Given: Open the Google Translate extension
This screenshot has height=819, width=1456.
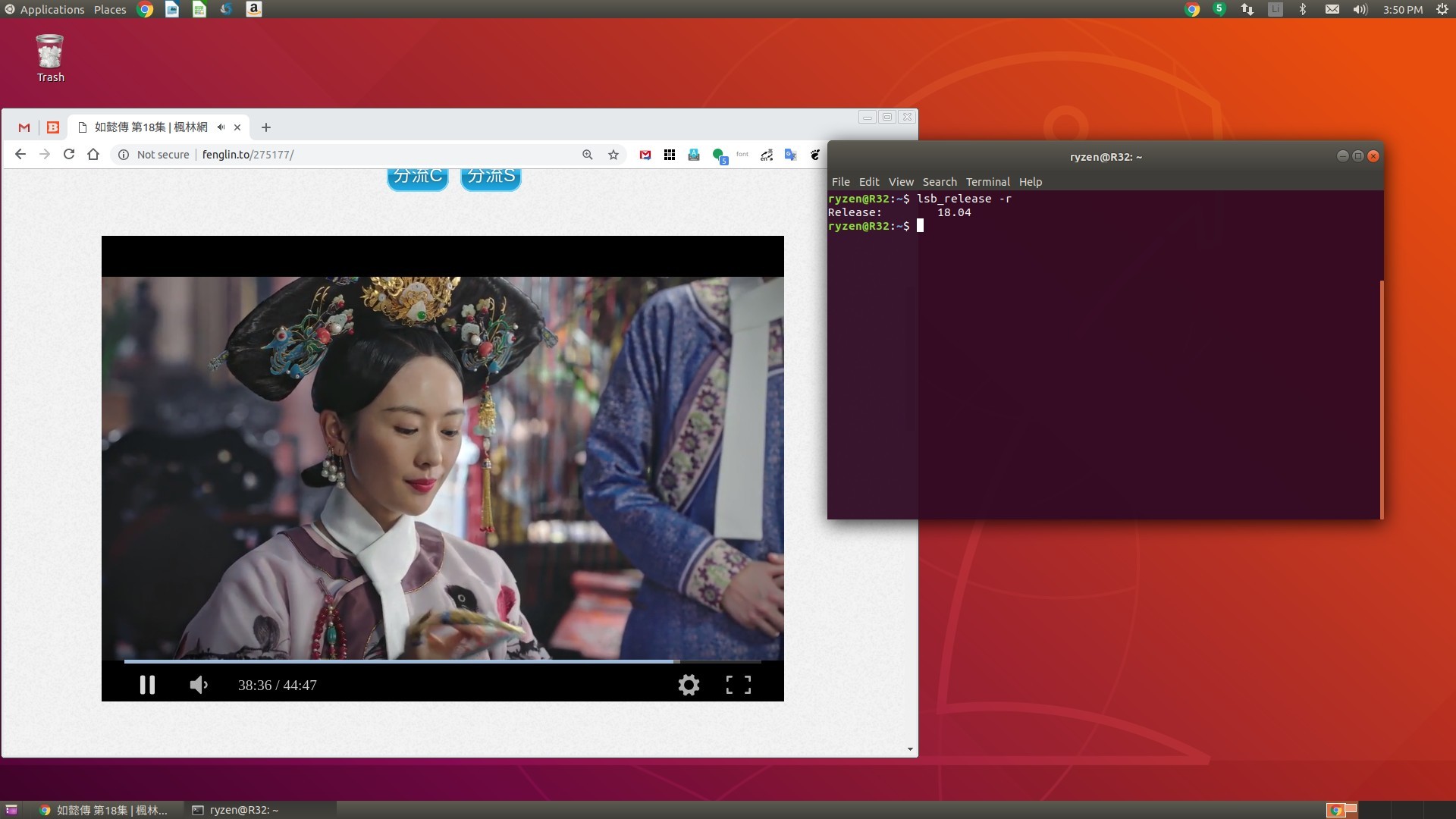Looking at the screenshot, I should pos(791,155).
